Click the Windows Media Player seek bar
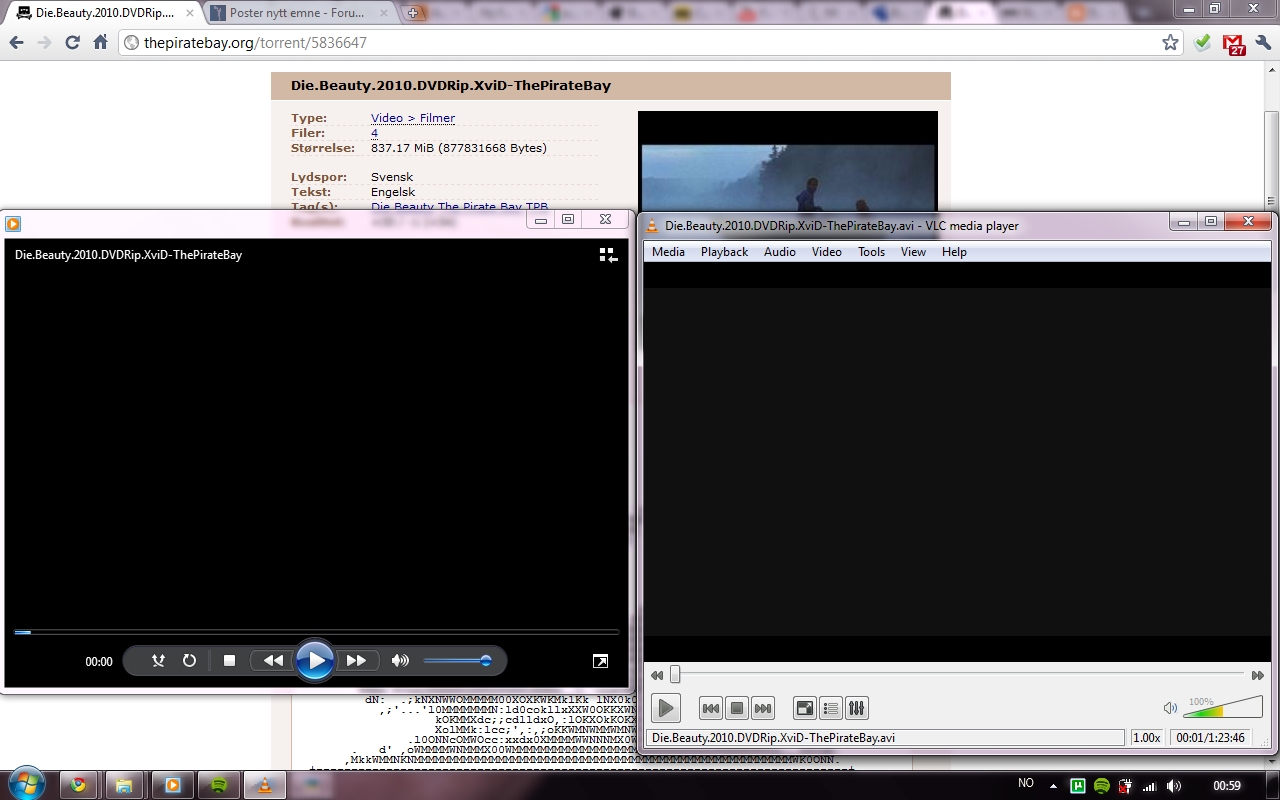 pyautogui.click(x=317, y=632)
